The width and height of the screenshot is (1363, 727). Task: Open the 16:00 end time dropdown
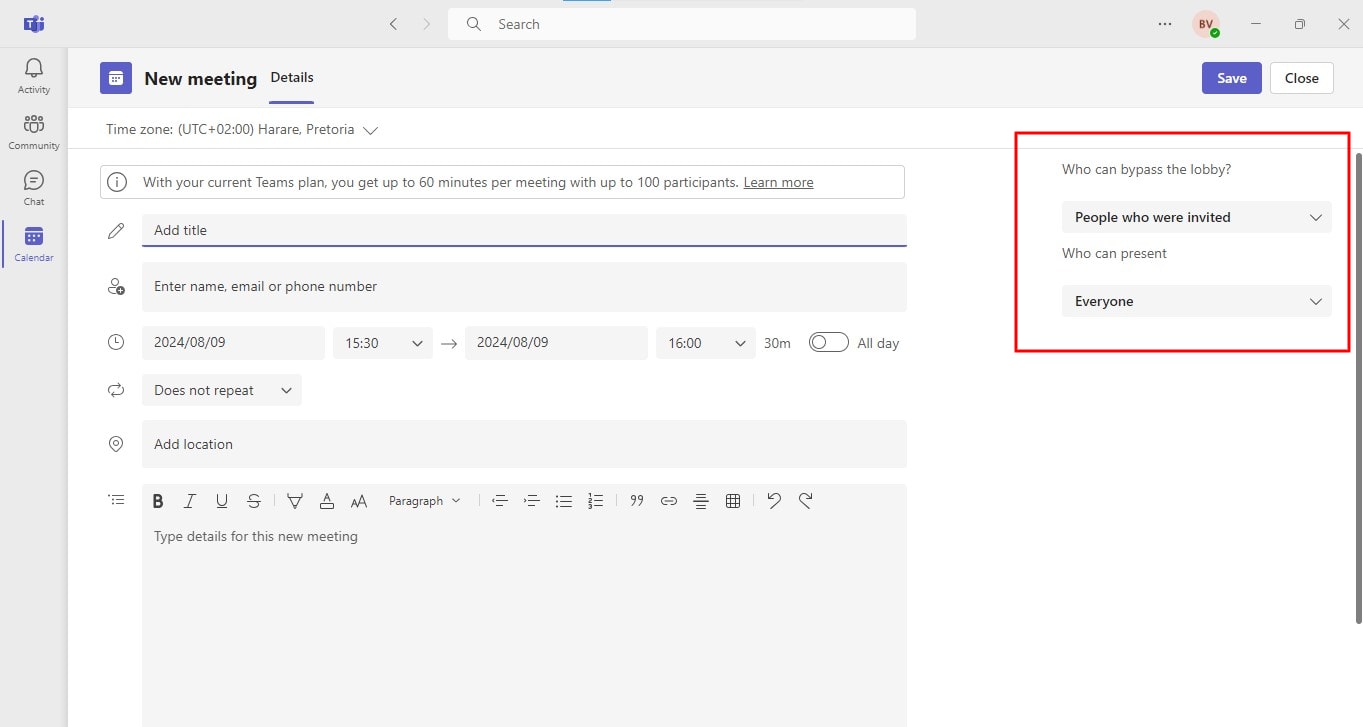coord(706,343)
